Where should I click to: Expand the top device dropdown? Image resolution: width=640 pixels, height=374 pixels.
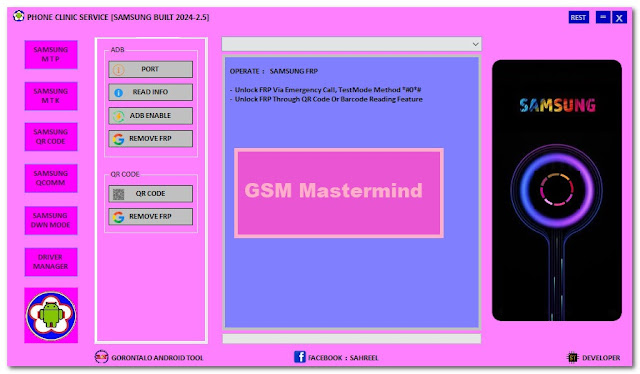tap(476, 44)
